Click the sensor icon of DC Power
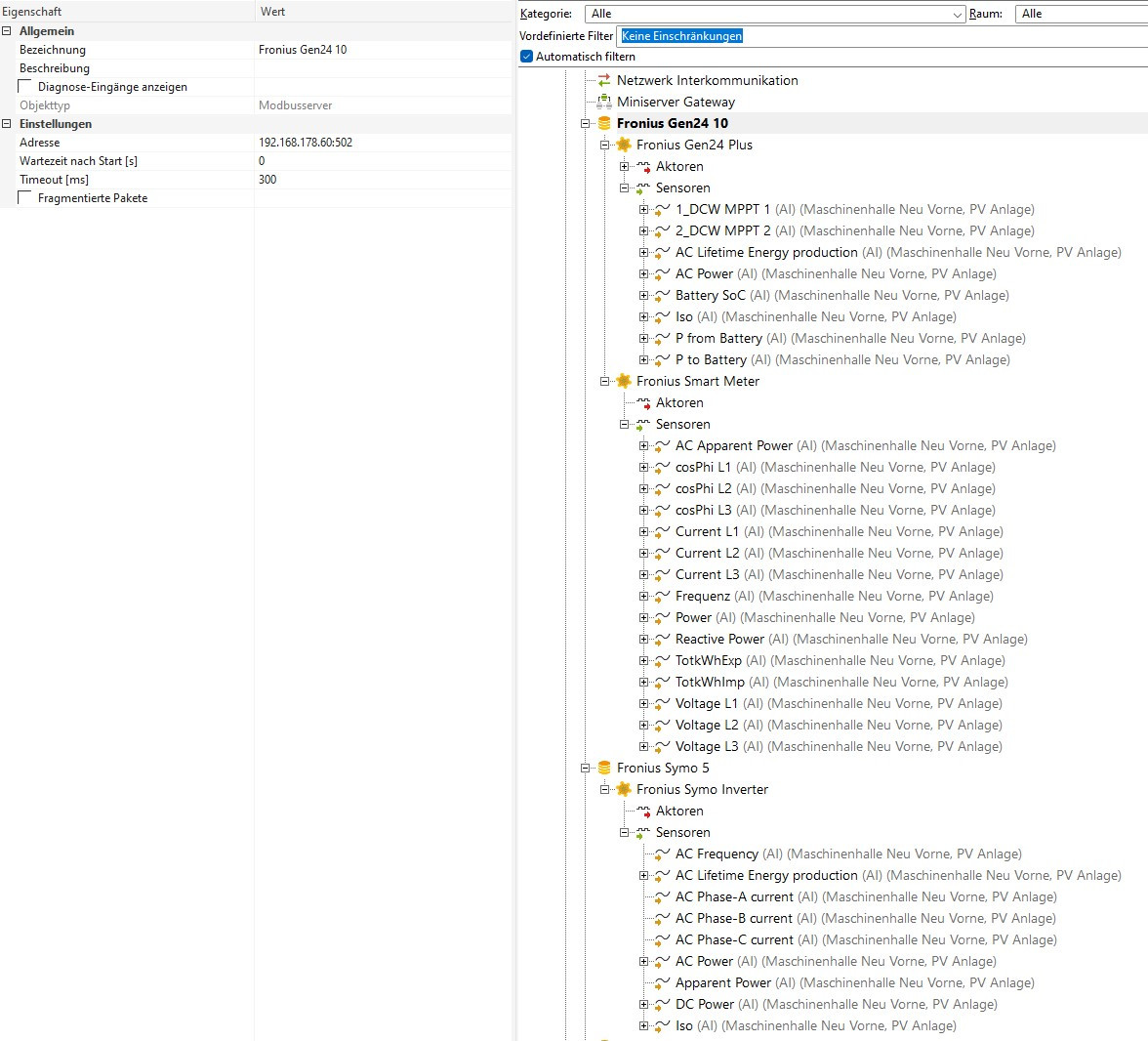Image resolution: width=1148 pixels, height=1041 pixels. point(662,1004)
